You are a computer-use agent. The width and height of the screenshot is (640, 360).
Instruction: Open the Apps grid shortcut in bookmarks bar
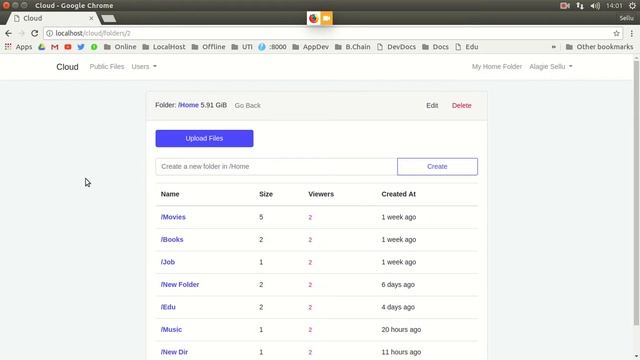[18, 47]
